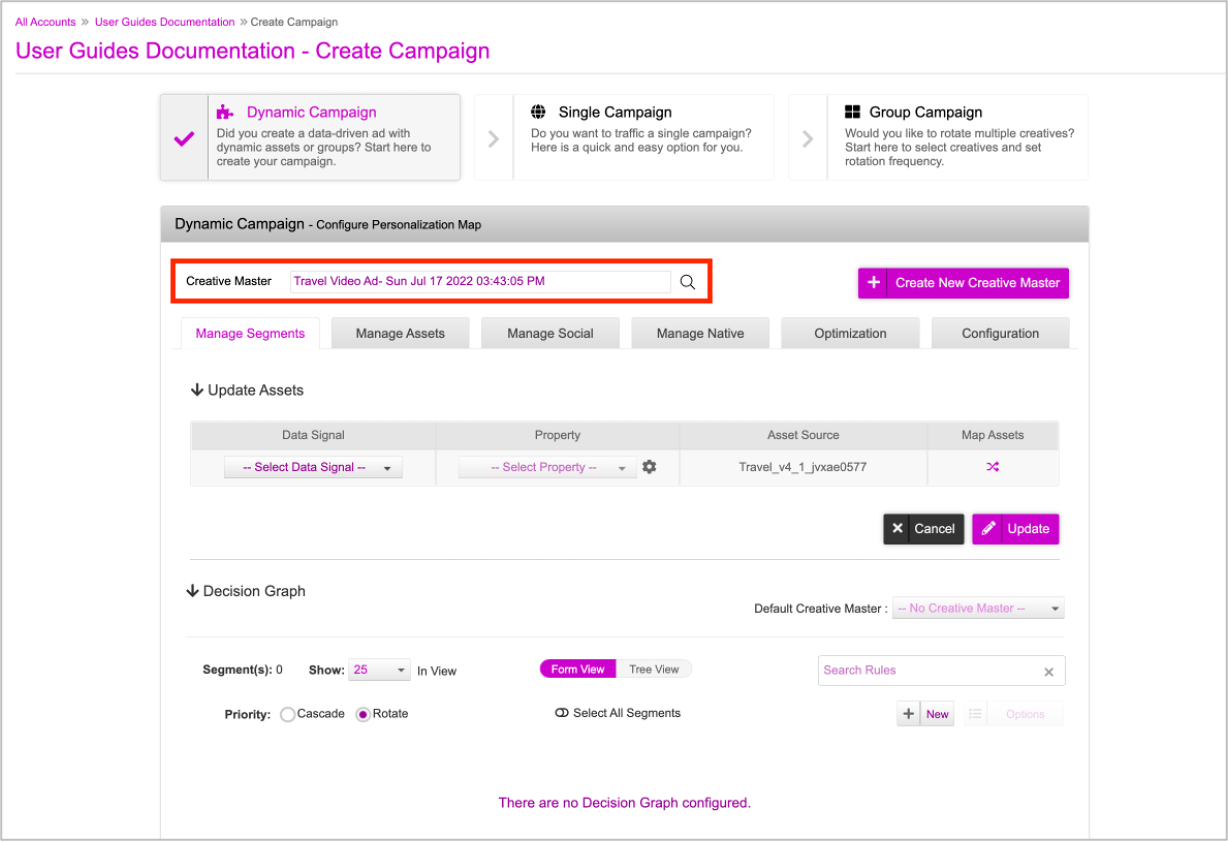Click the Asset Source column header

point(804,435)
